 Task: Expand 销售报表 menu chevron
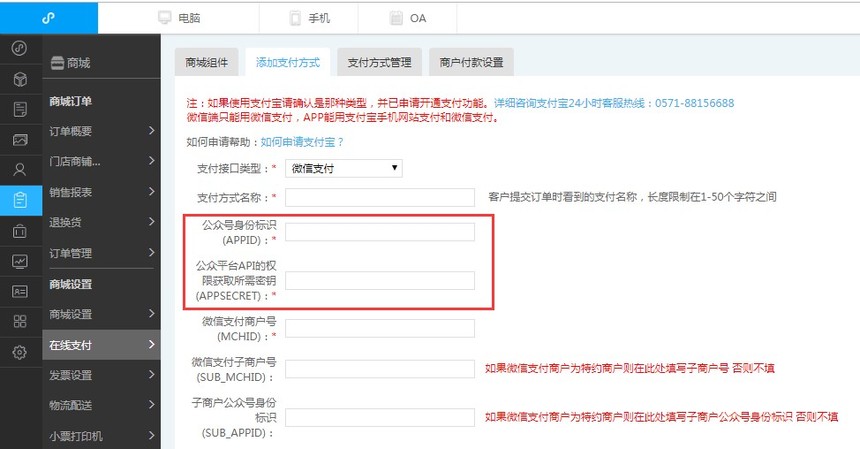[152, 191]
